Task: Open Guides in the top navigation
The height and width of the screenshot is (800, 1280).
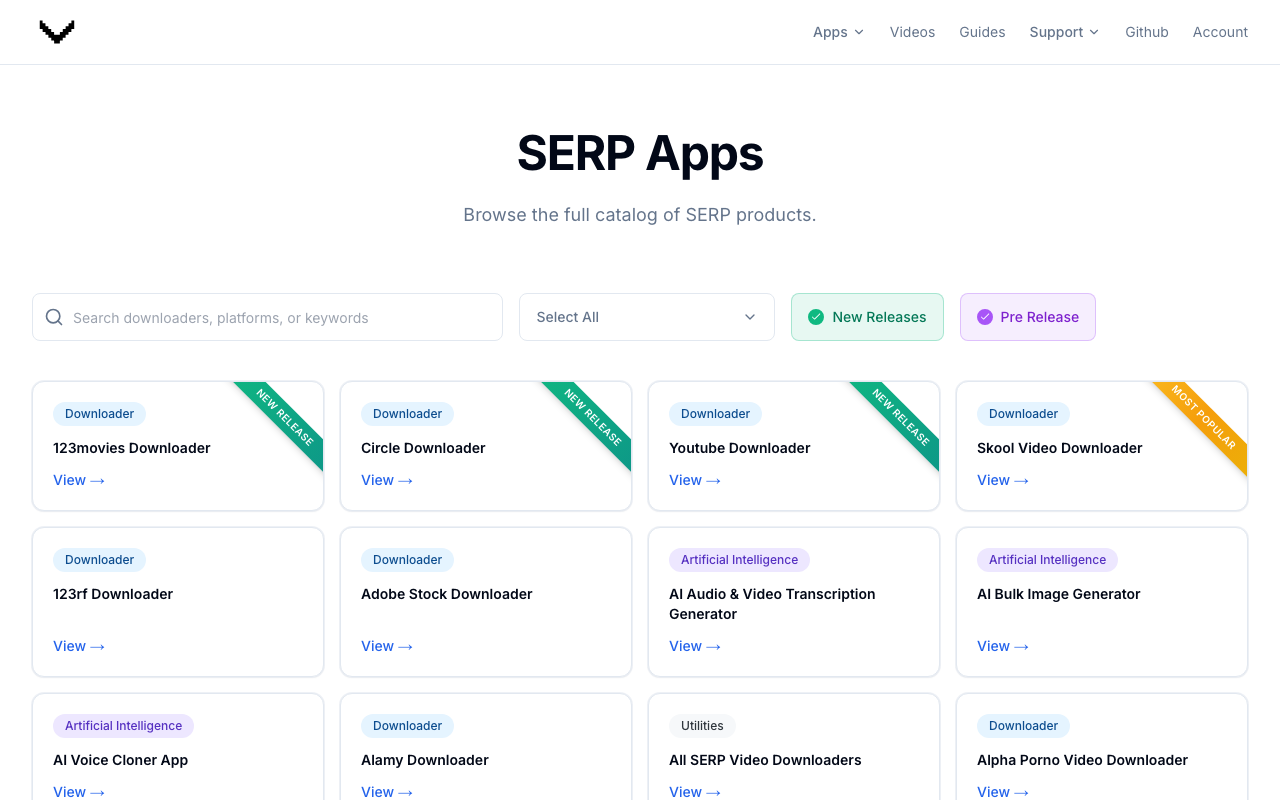Action: point(982,32)
